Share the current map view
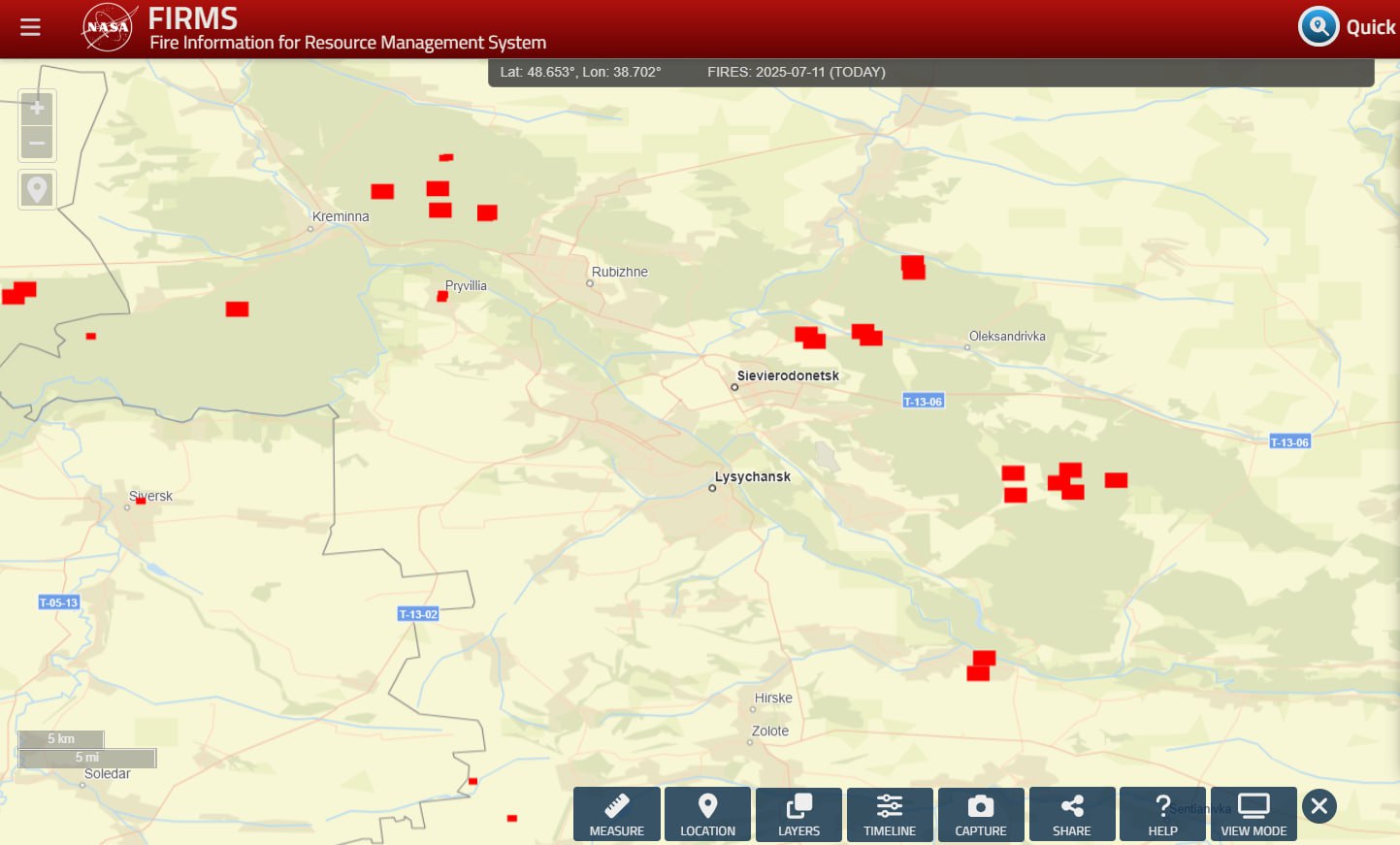This screenshot has height=845, width=1400. point(1071,814)
